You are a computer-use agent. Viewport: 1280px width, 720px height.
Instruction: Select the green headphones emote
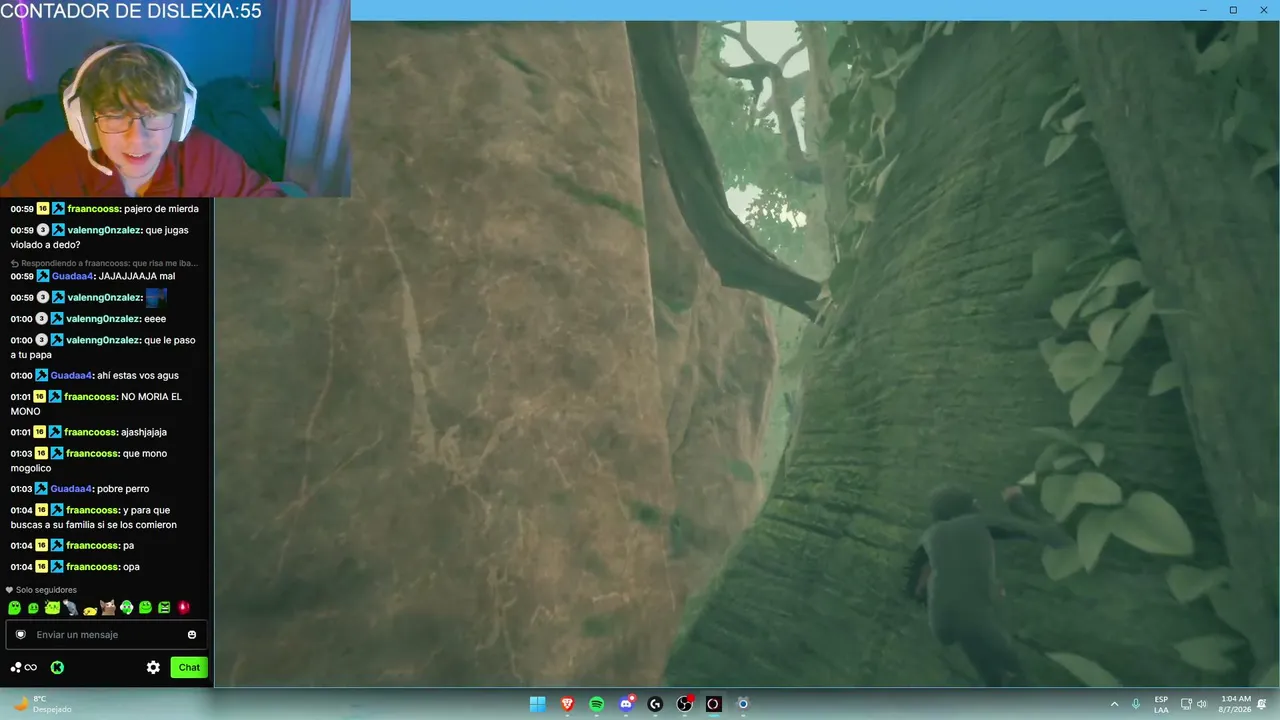[x=126, y=607]
